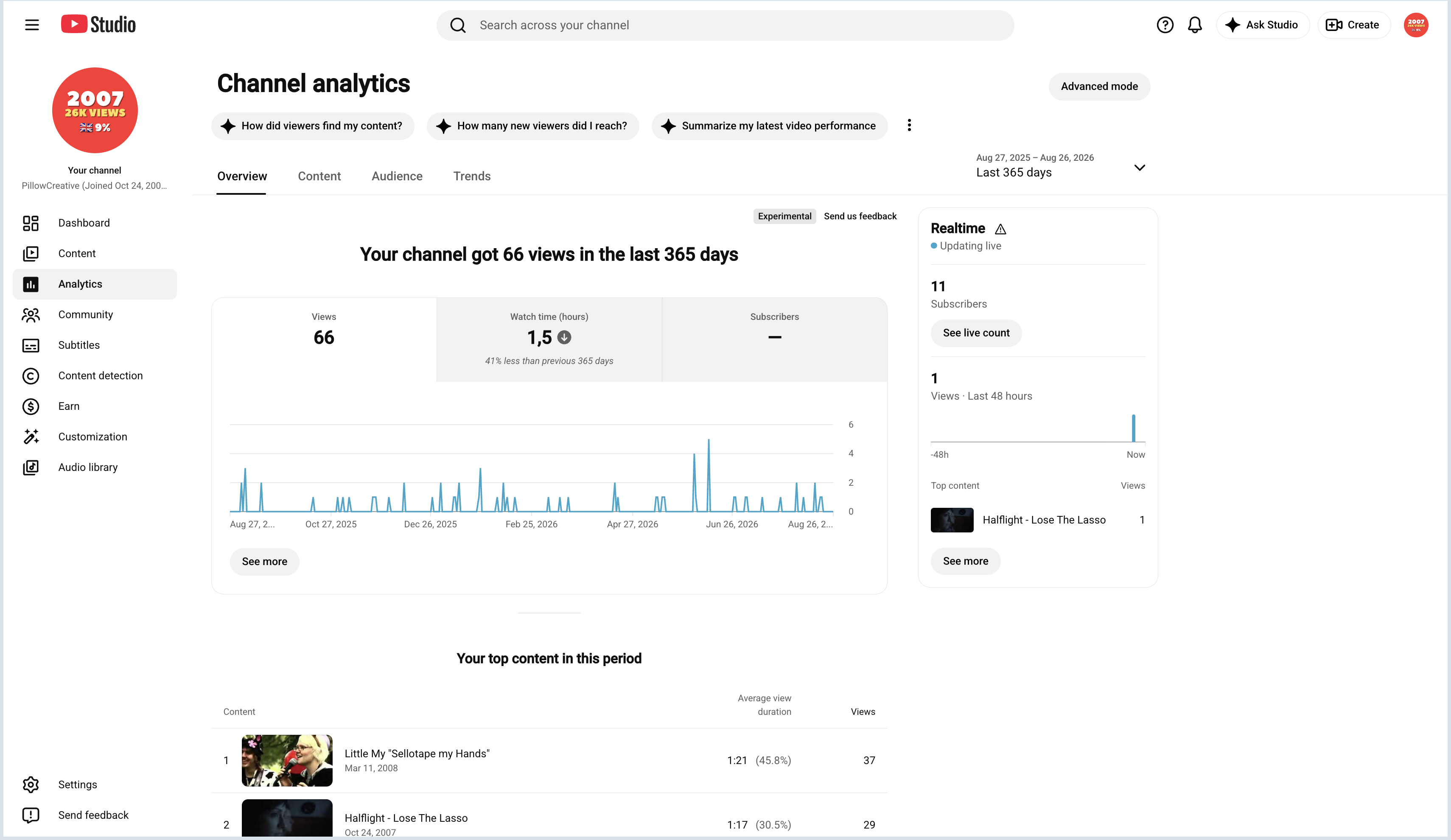Expand the Last 365 days date dropdown
The height and width of the screenshot is (840, 1451).
point(1061,166)
